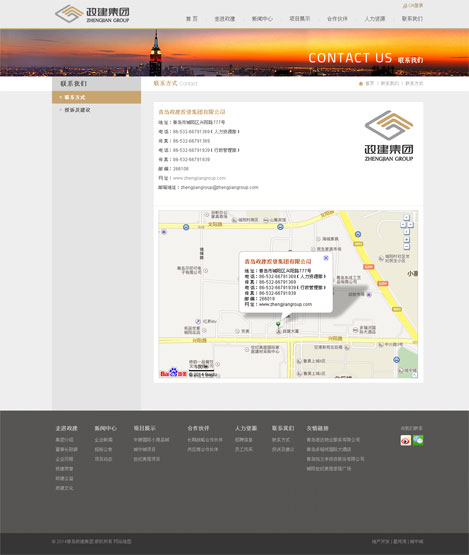Click the Baidu logo on the map
Image resolution: width=469 pixels, height=555 pixels.
pyautogui.click(x=173, y=373)
